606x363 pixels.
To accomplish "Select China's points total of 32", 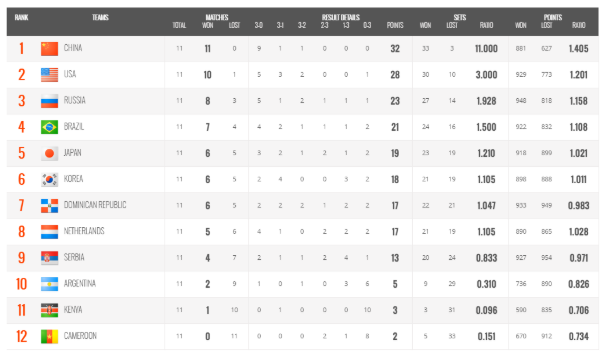I will pyautogui.click(x=395, y=49).
